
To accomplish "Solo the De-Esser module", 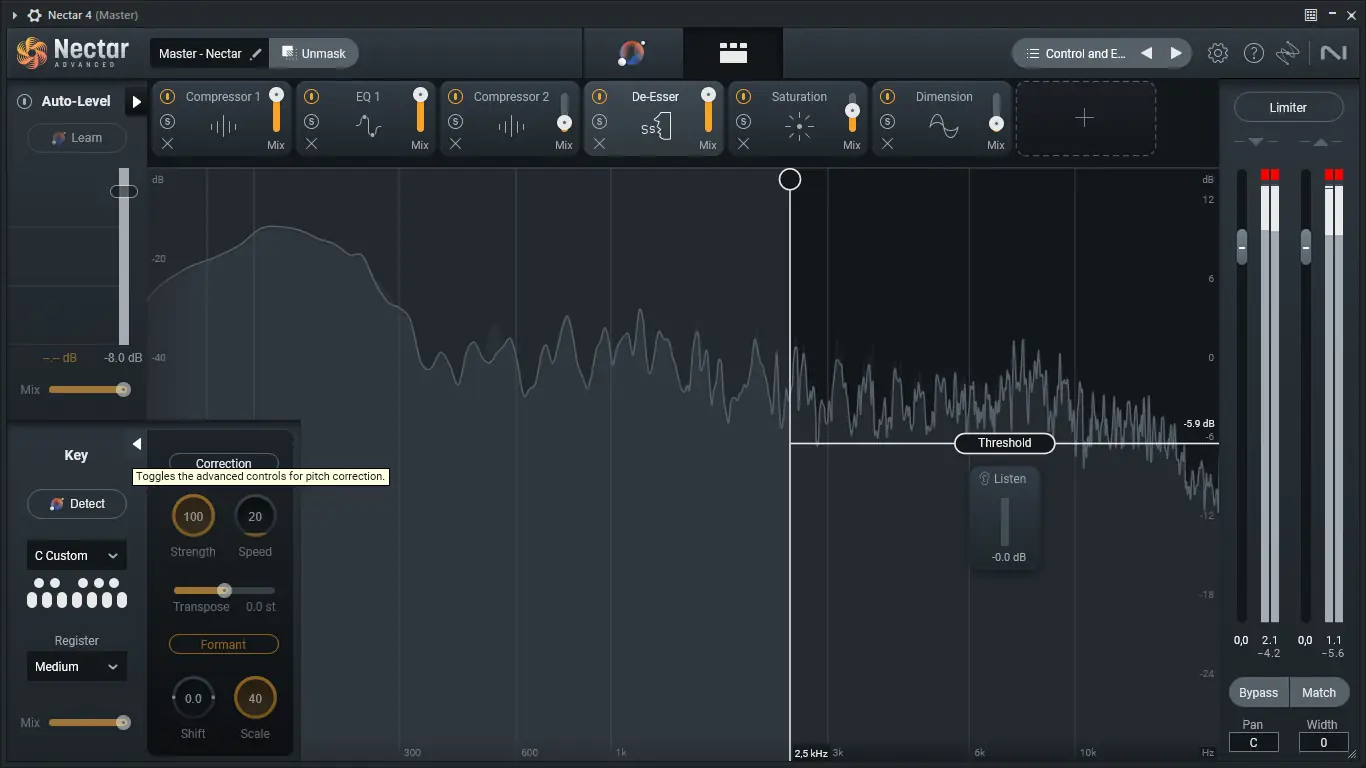I will pos(599,121).
